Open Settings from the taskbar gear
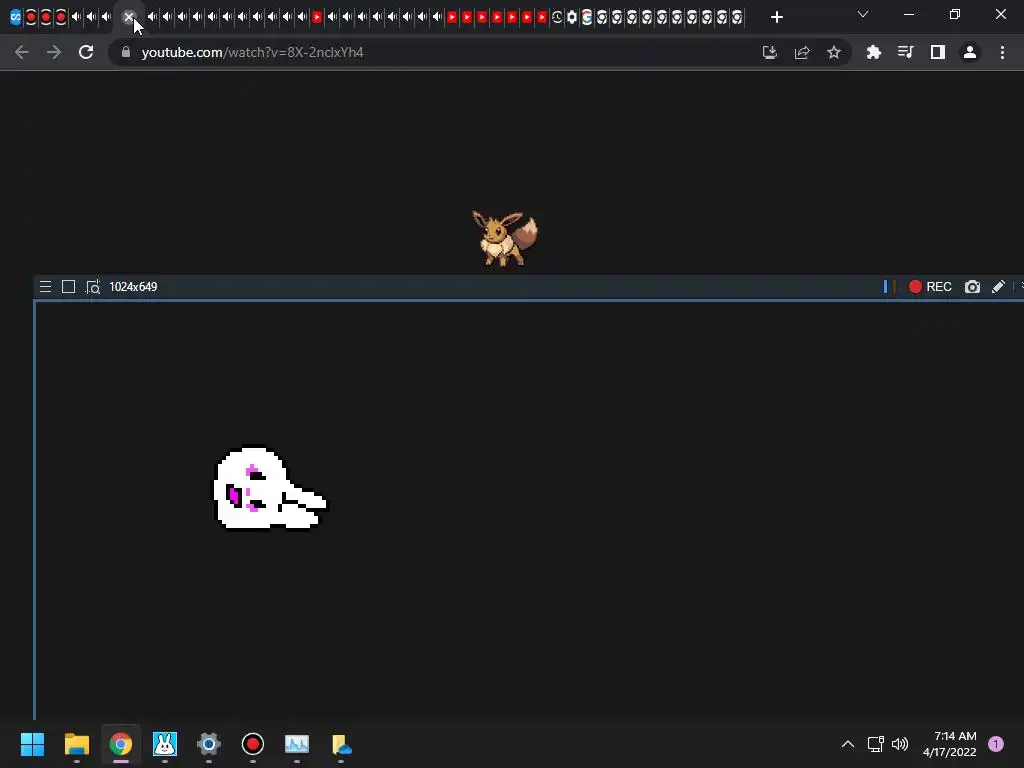The image size is (1024, 768). [209, 744]
